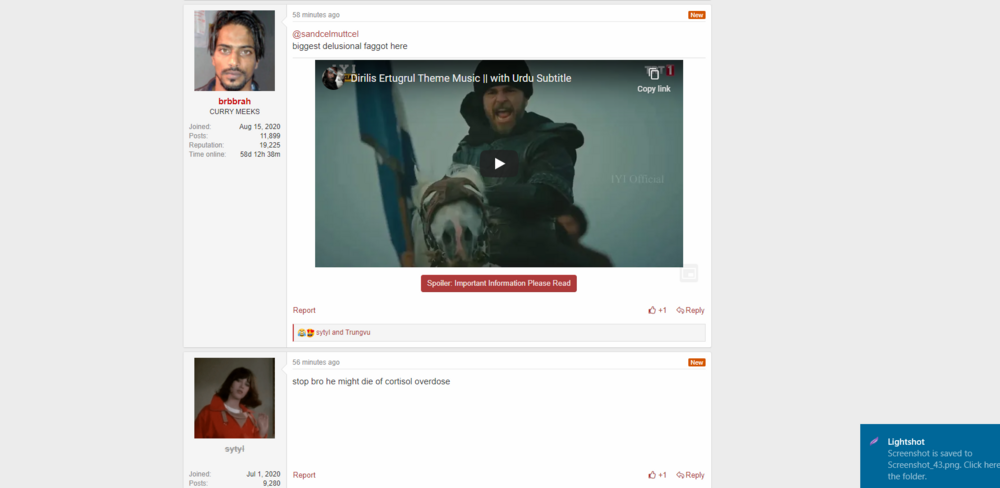Open the 'sytyl and Trungvu' reactions list
This screenshot has height=488, width=1000.
click(343, 333)
